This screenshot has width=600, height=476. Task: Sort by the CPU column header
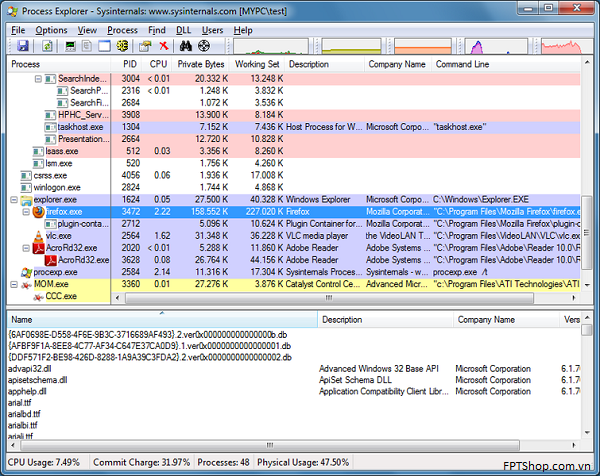157,64
